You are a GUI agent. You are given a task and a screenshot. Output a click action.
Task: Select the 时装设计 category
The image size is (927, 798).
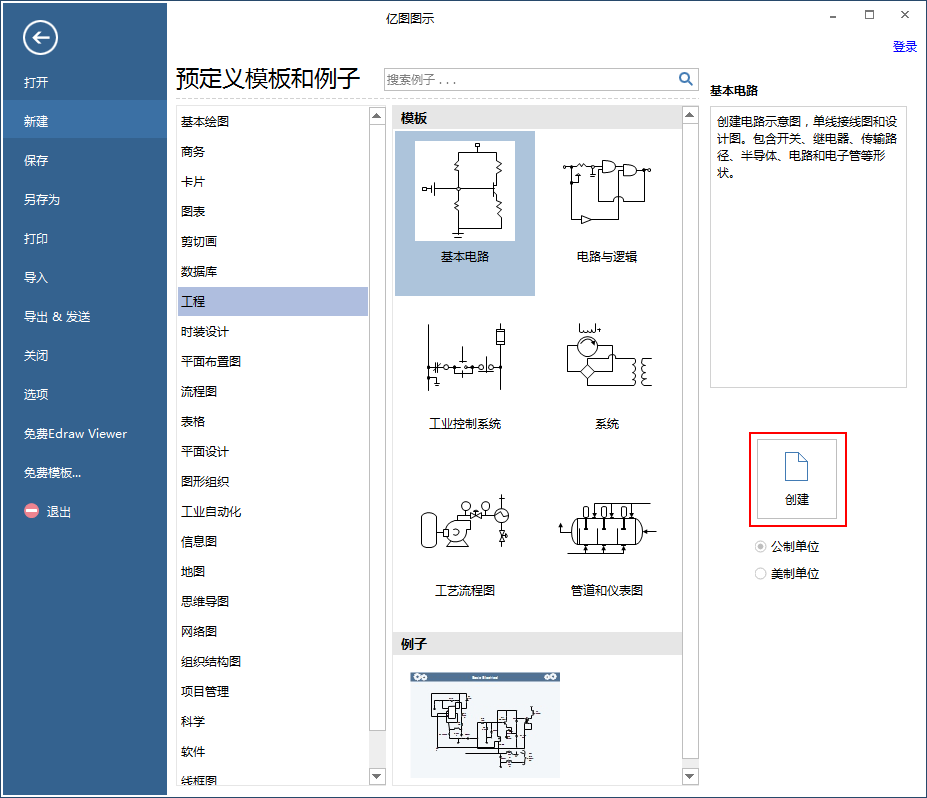pyautogui.click(x=273, y=332)
